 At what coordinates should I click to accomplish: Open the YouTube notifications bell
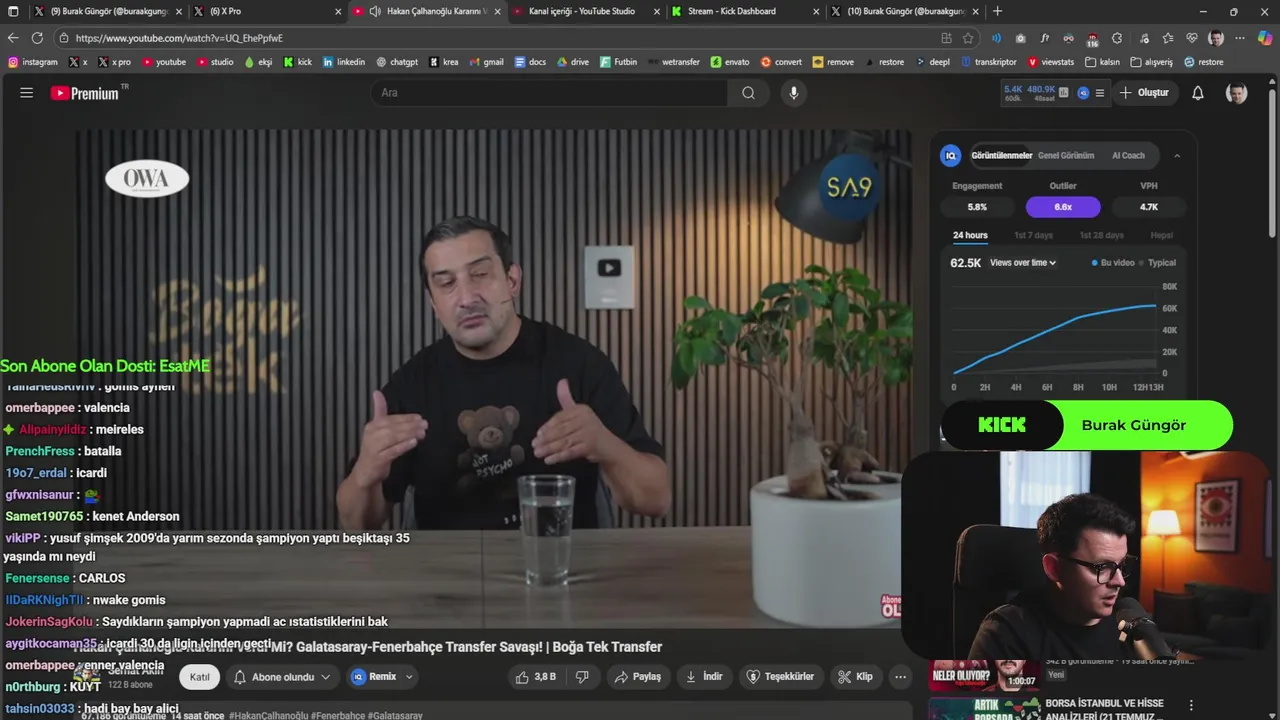[1198, 93]
